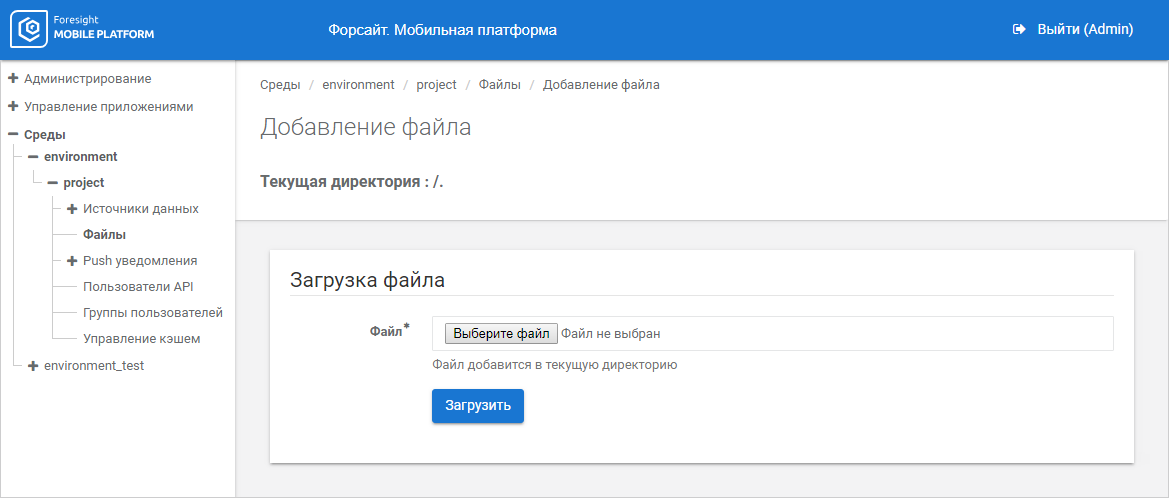
Task: Click the project breadcrumb link
Action: [436, 85]
